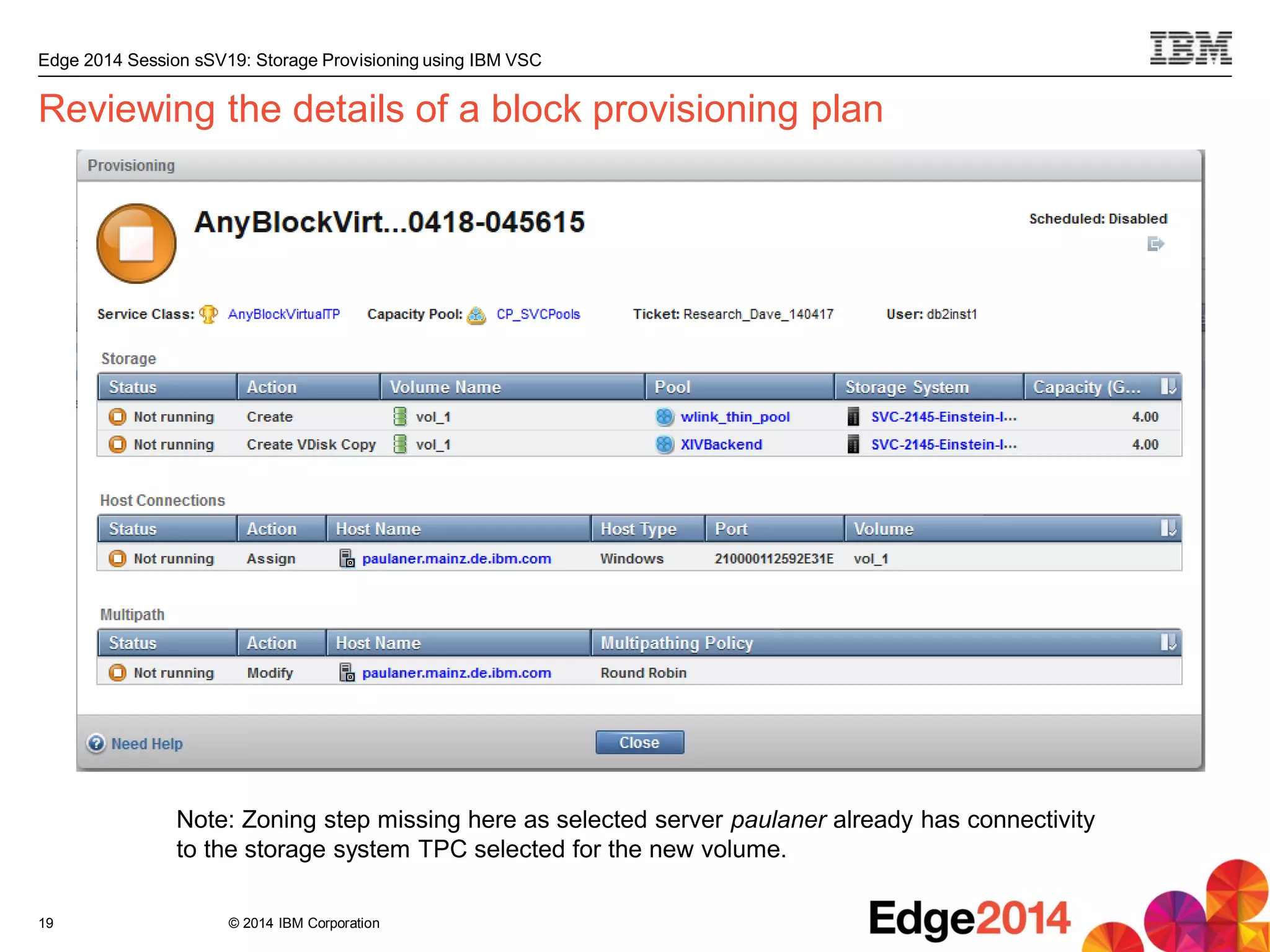Open column options for Multipath table
Image resolution: width=1270 pixels, height=952 pixels.
pyautogui.click(x=1168, y=643)
